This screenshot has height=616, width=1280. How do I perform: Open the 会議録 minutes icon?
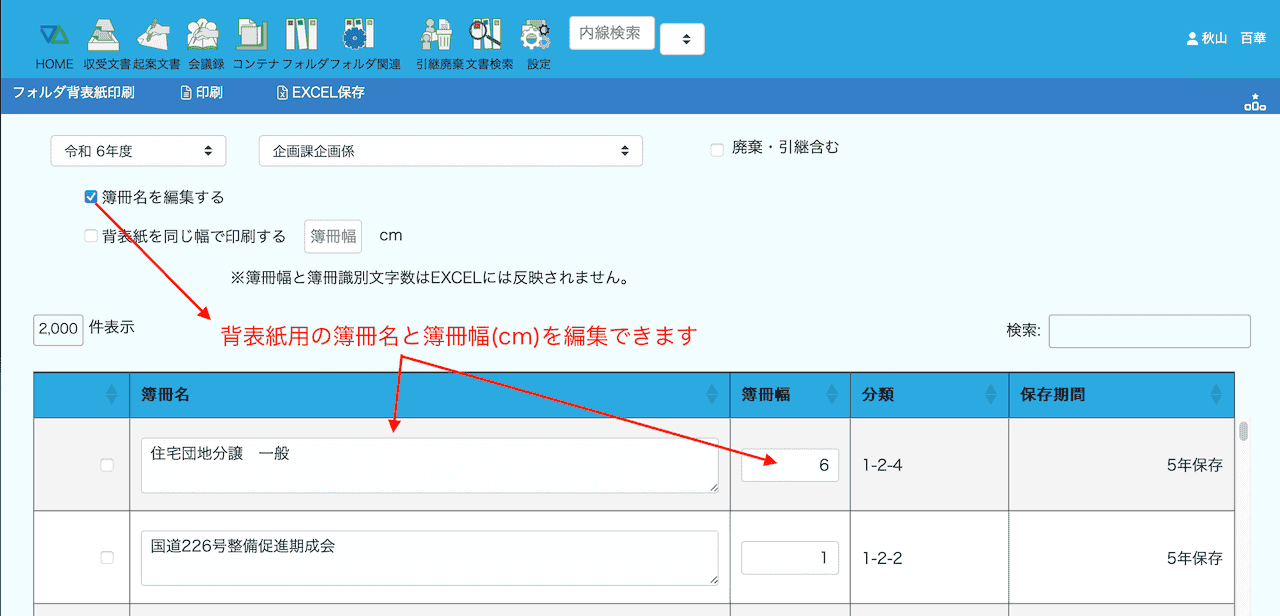click(204, 36)
